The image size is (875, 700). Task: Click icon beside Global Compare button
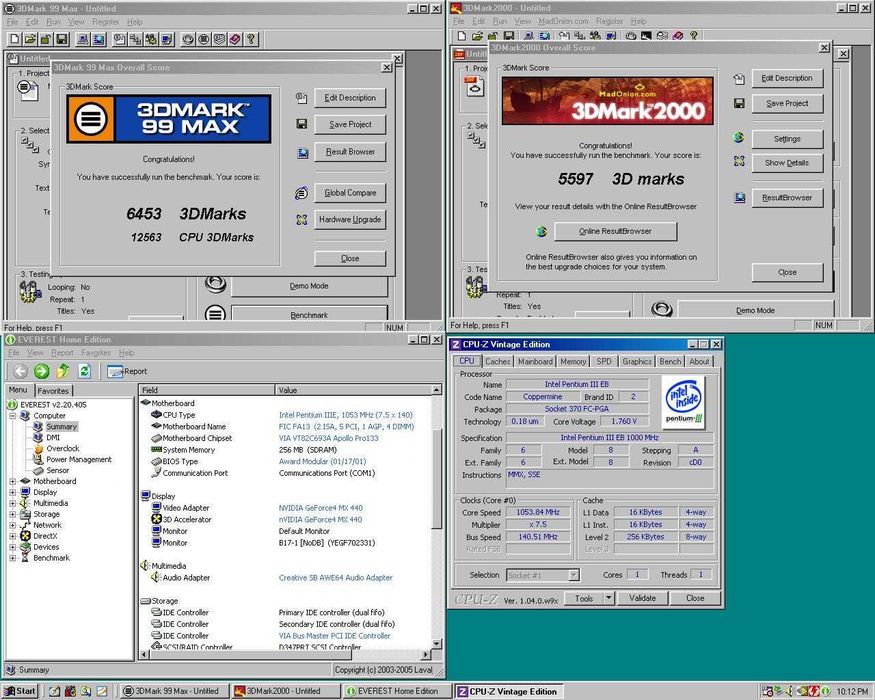tap(301, 193)
